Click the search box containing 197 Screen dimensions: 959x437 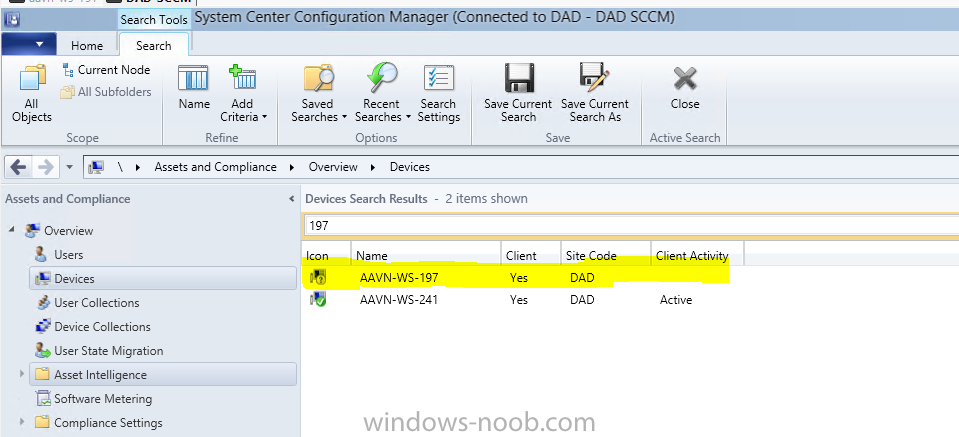pyautogui.click(x=632, y=226)
